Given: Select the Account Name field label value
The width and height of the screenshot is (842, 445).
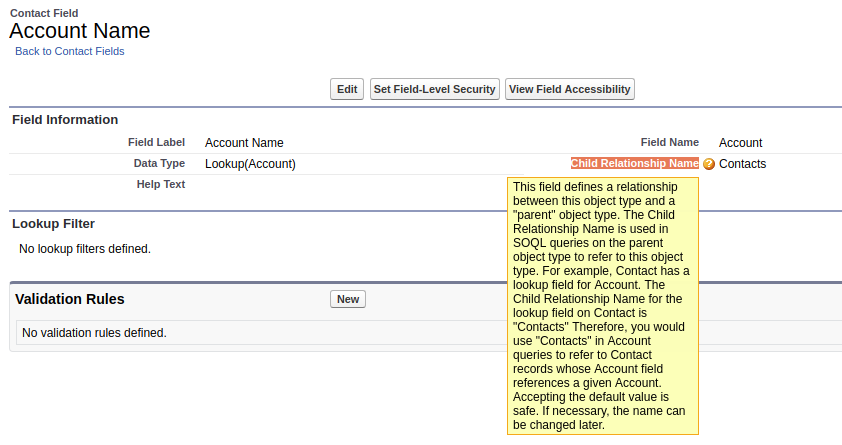Looking at the screenshot, I should click(x=244, y=143).
